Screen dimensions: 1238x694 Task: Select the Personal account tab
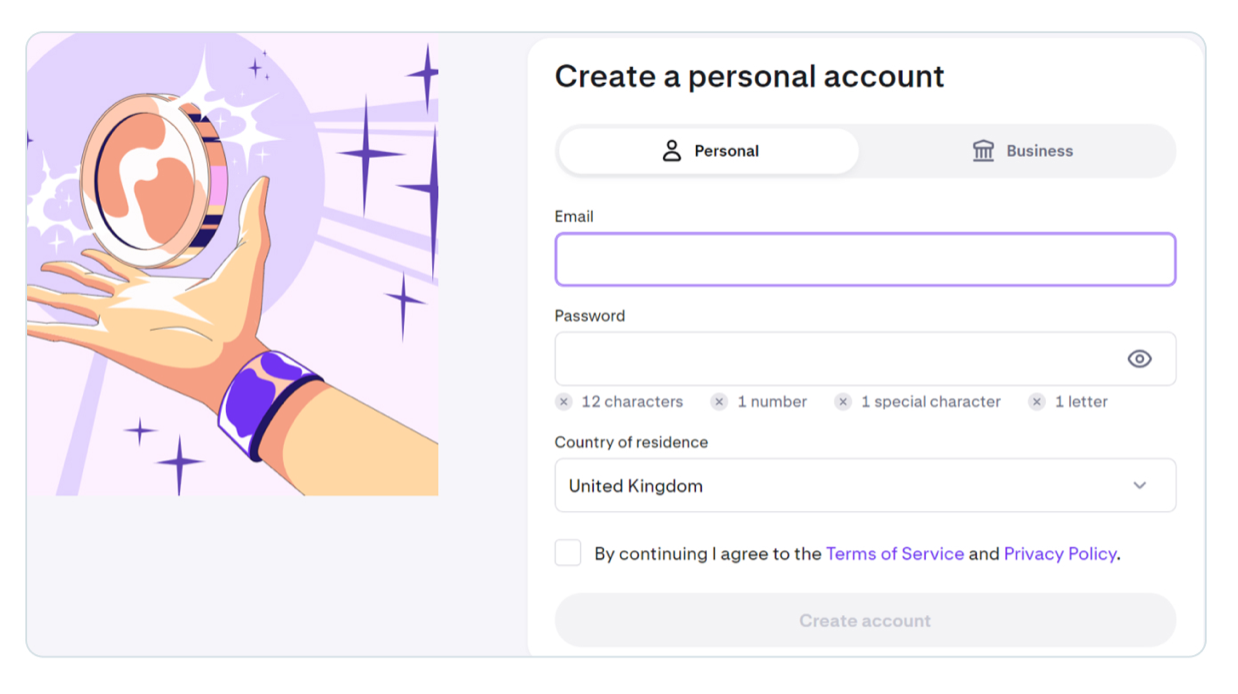[709, 151]
